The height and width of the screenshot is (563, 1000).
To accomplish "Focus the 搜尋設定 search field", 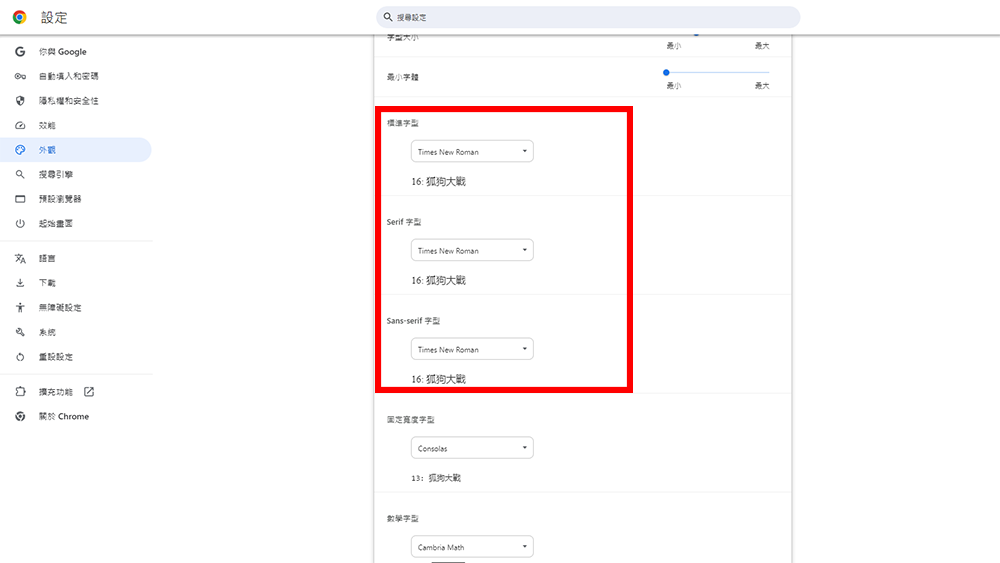I will click(x=590, y=18).
